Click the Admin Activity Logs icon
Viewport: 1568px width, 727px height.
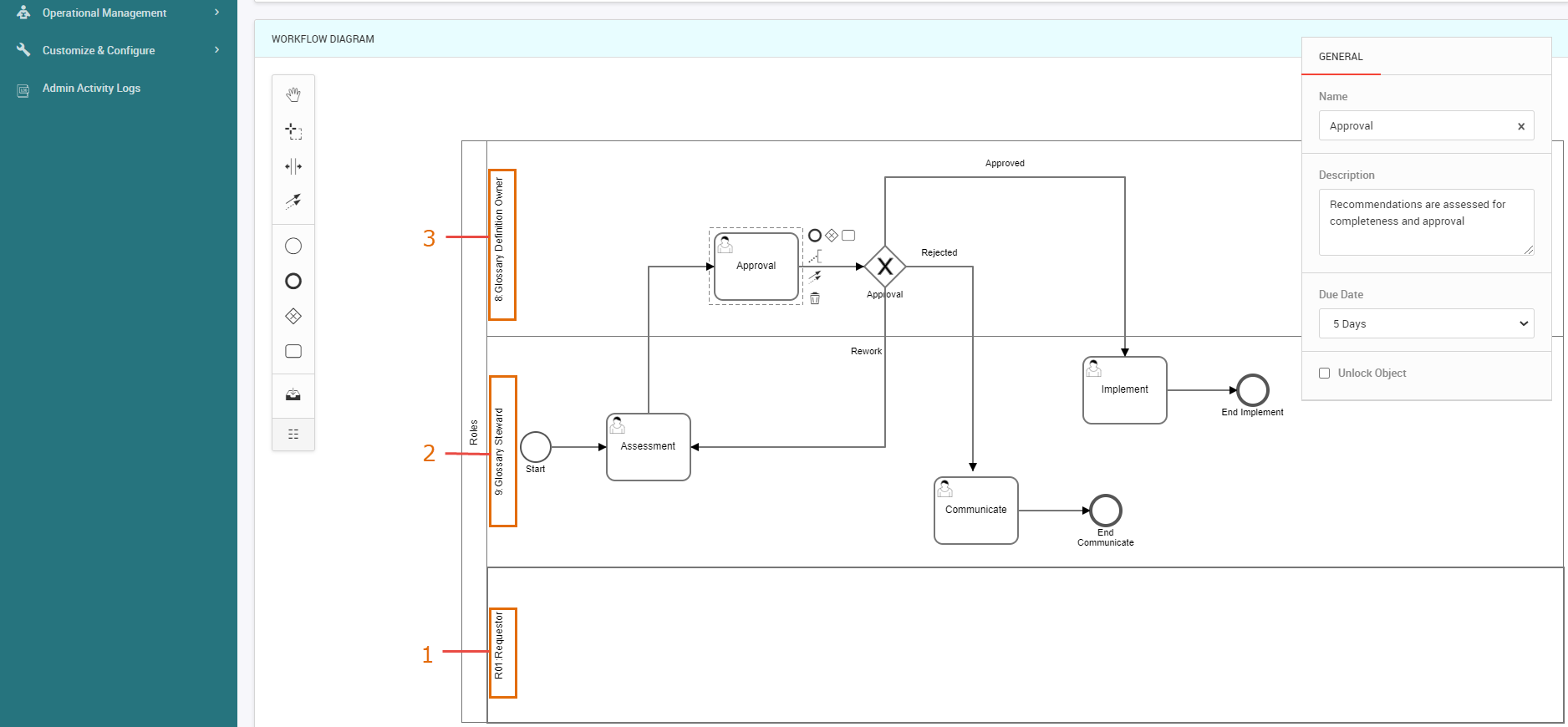(23, 89)
